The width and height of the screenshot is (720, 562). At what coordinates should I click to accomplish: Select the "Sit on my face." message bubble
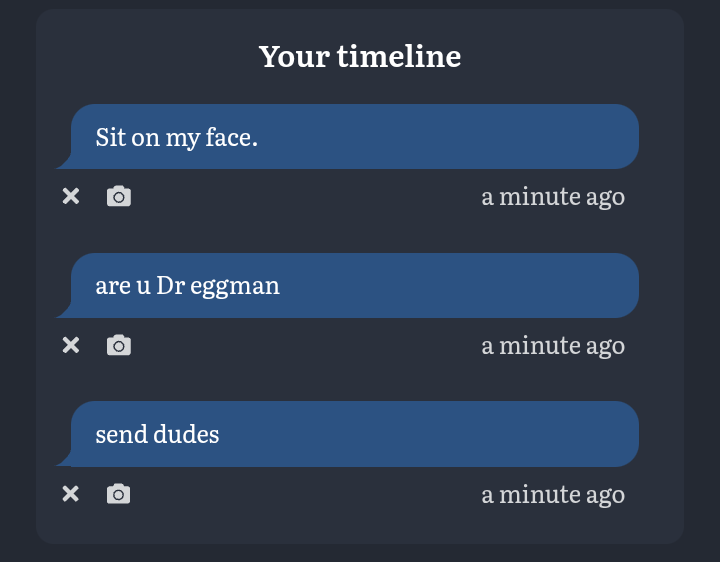tap(347, 136)
